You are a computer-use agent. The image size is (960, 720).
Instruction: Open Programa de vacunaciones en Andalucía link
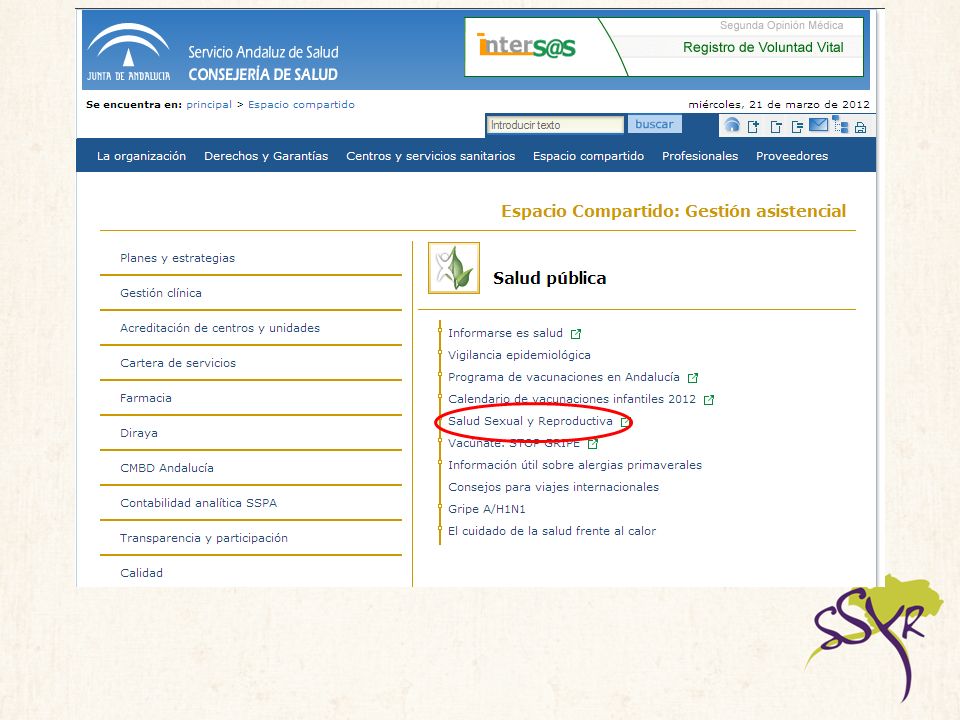tap(564, 377)
